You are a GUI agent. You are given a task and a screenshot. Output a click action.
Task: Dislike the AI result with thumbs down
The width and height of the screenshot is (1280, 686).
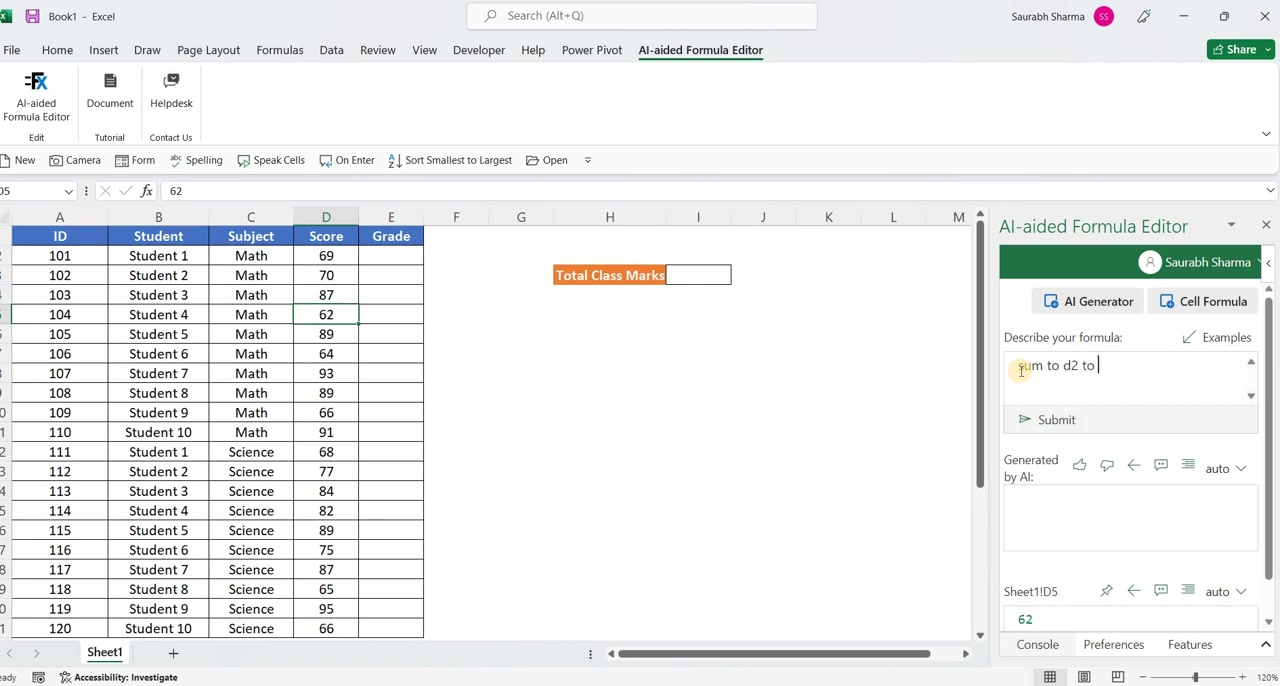tap(1106, 465)
